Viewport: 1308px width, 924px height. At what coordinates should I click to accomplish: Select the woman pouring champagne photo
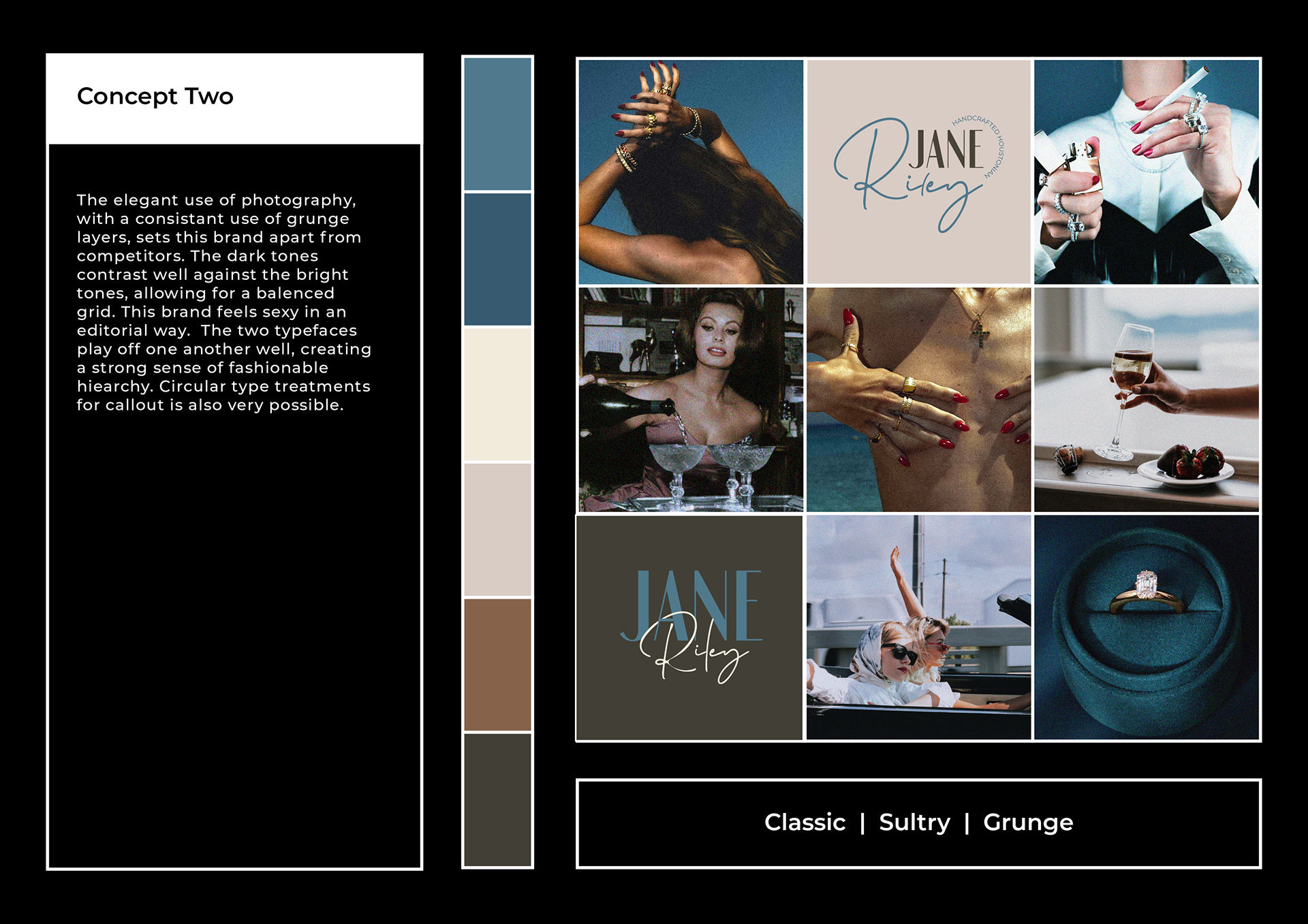point(691,400)
